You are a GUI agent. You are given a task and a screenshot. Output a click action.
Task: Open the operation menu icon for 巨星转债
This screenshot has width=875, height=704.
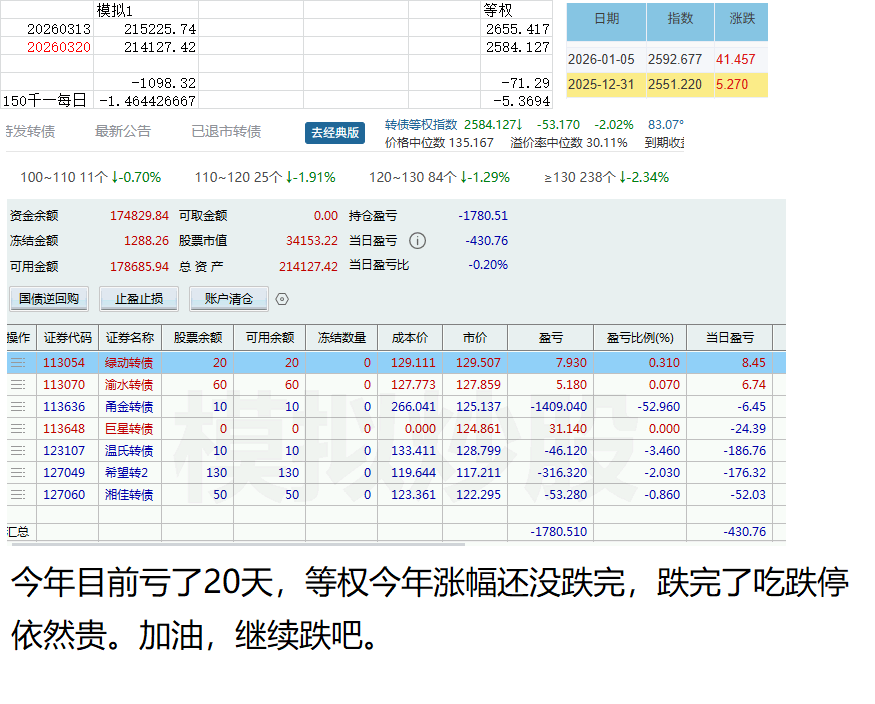(x=18, y=429)
